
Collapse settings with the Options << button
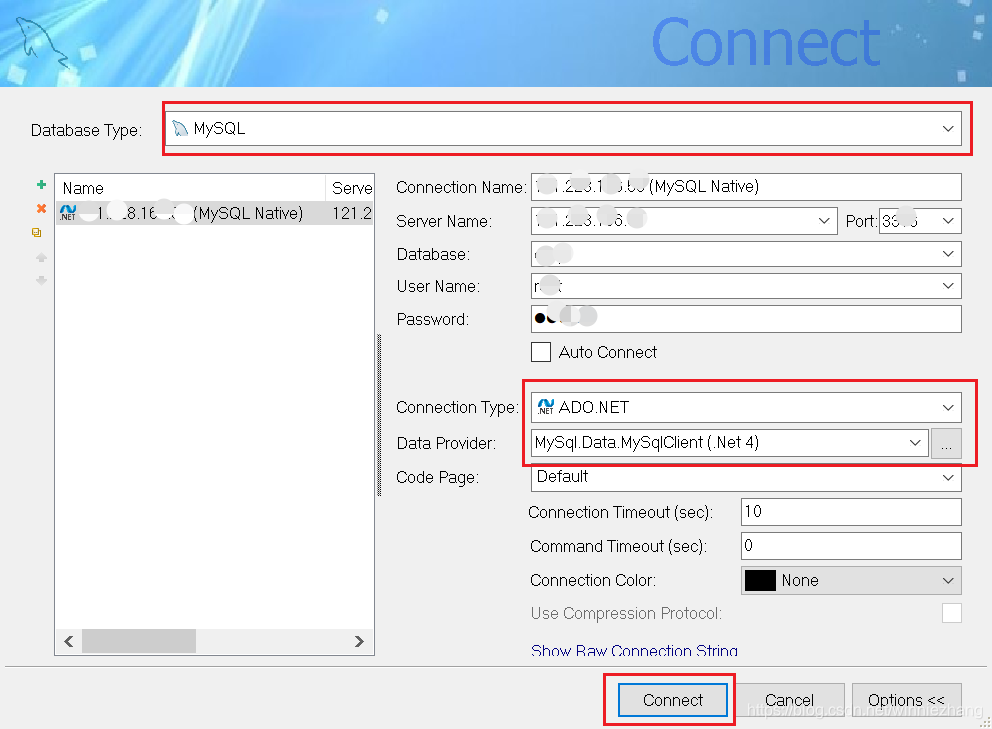tap(906, 700)
